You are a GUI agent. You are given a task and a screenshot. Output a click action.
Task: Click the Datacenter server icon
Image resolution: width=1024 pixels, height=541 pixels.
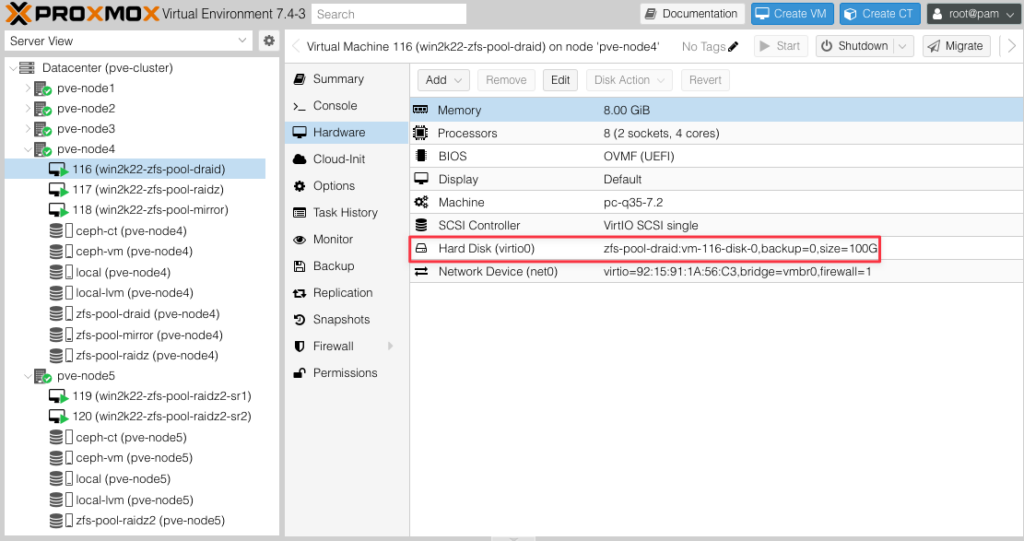pos(27,67)
